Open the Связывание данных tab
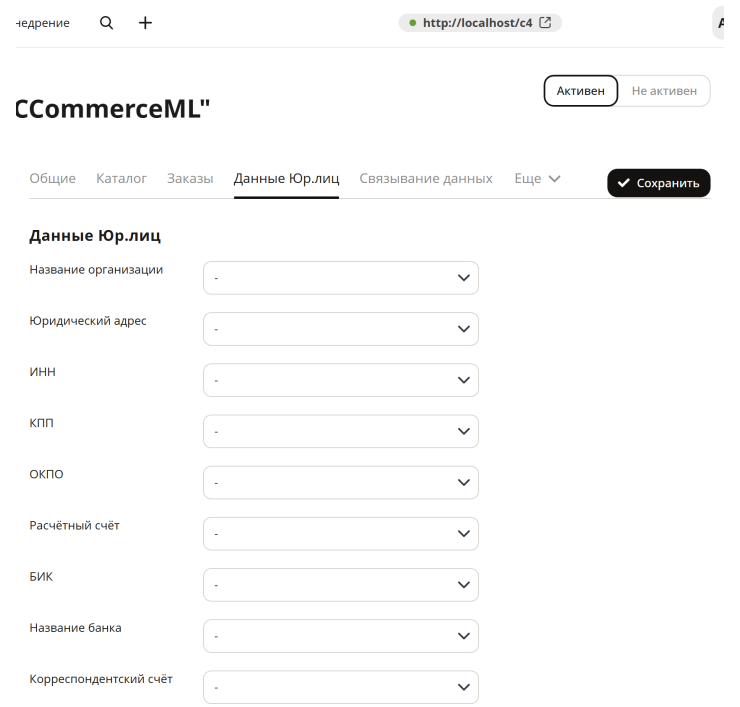The width and height of the screenshot is (740, 707). [426, 178]
